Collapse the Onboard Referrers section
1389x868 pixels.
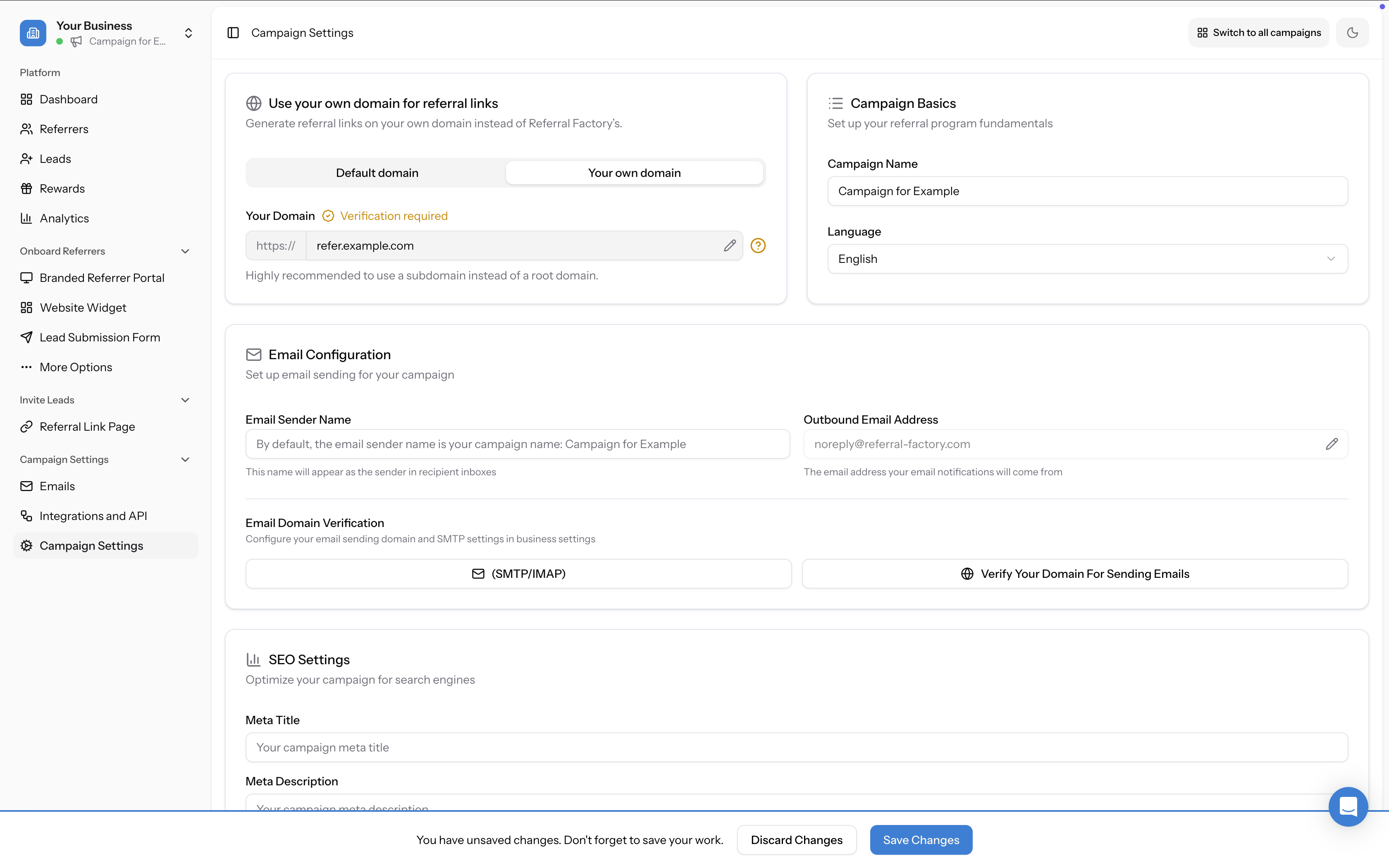(185, 251)
